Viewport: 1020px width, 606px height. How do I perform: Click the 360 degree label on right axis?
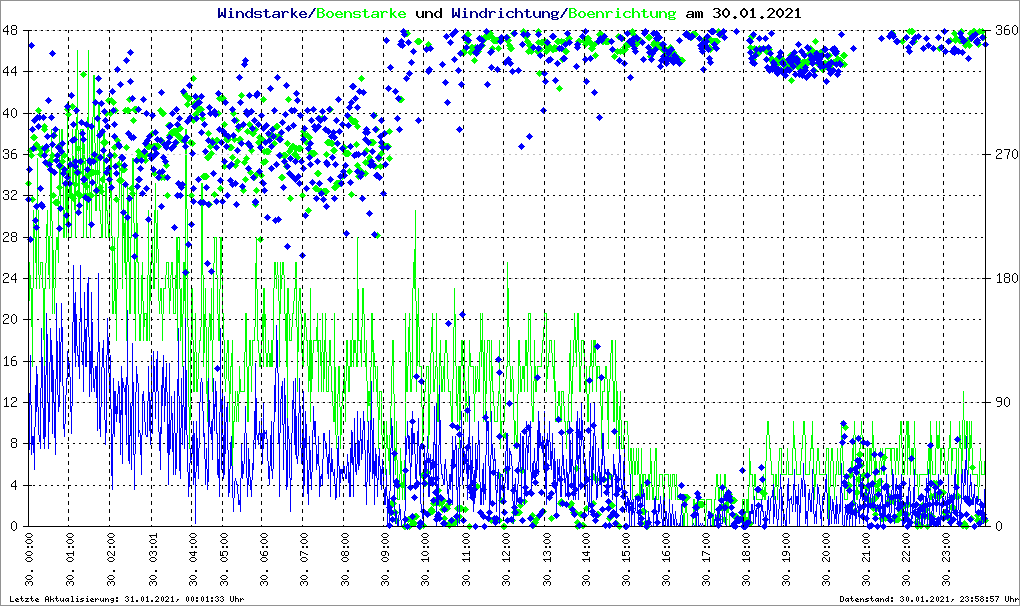1004,30
